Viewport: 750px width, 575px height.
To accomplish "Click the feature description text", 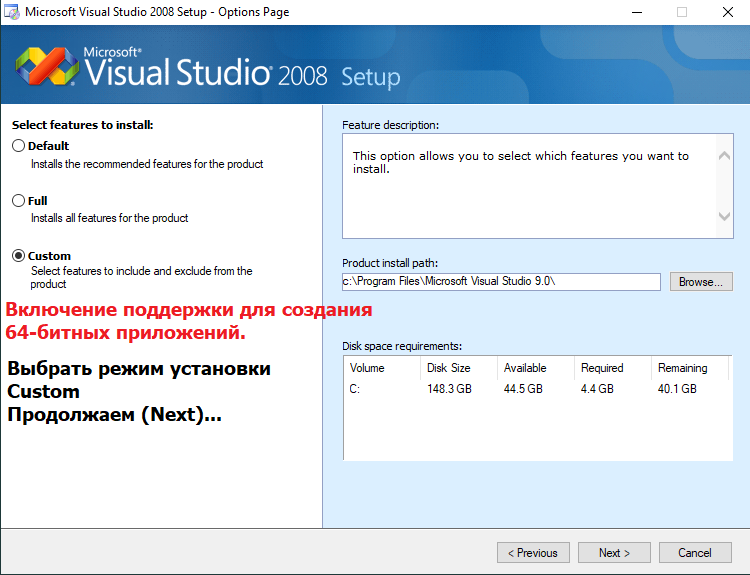I will coord(520,162).
